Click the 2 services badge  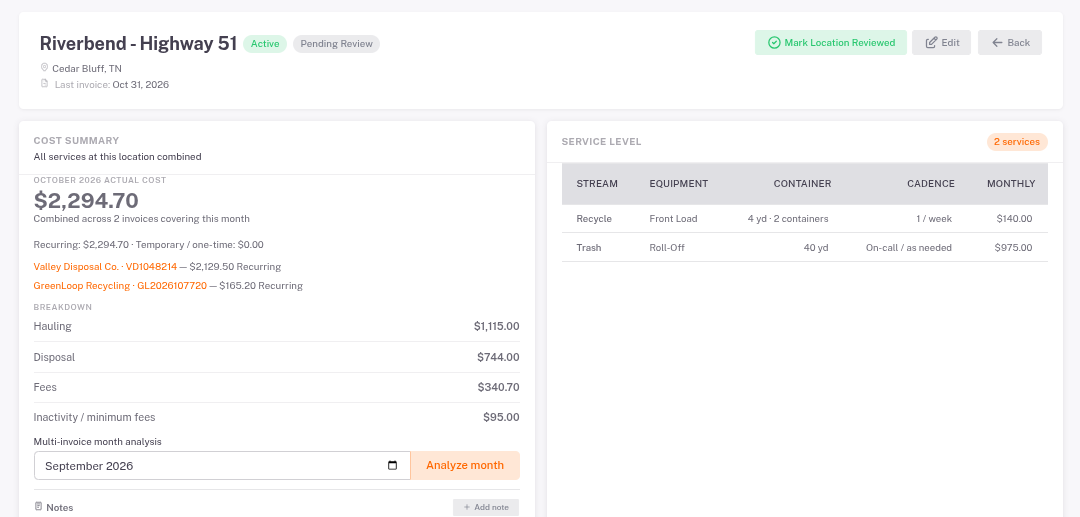pos(1017,142)
